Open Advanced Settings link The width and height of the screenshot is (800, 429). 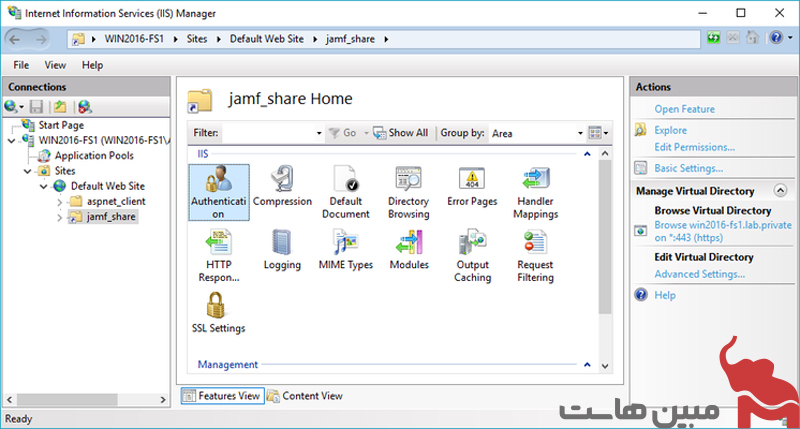pos(699,274)
